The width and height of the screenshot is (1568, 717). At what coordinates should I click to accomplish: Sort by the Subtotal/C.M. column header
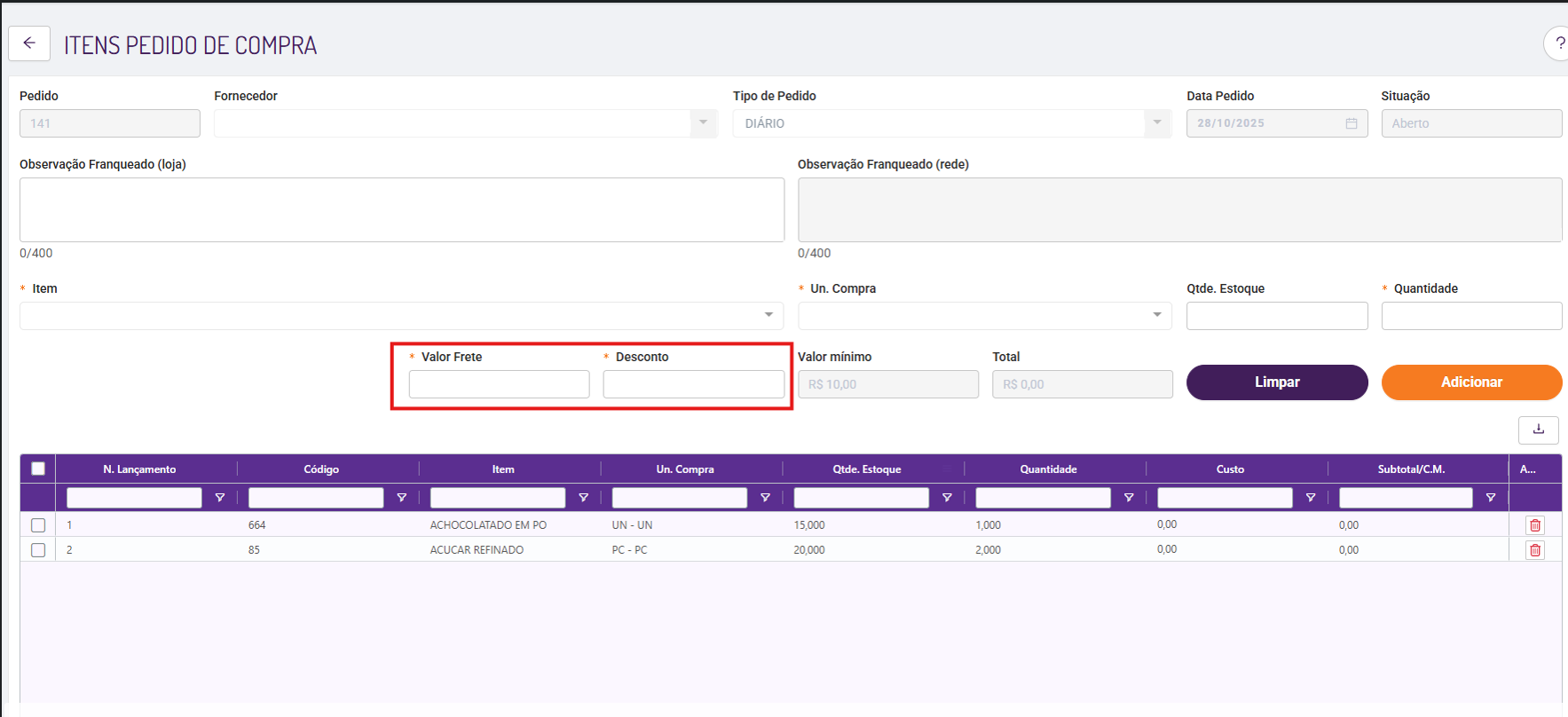click(1411, 469)
